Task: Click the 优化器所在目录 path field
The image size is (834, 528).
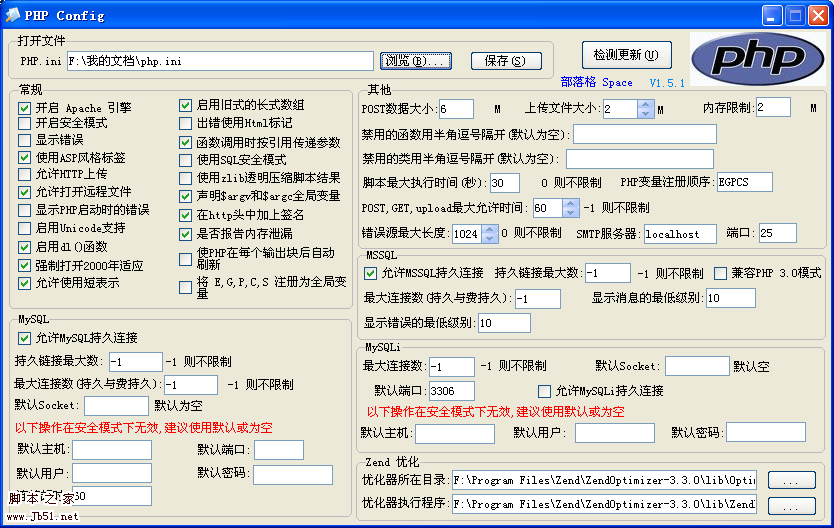Action: (604, 480)
